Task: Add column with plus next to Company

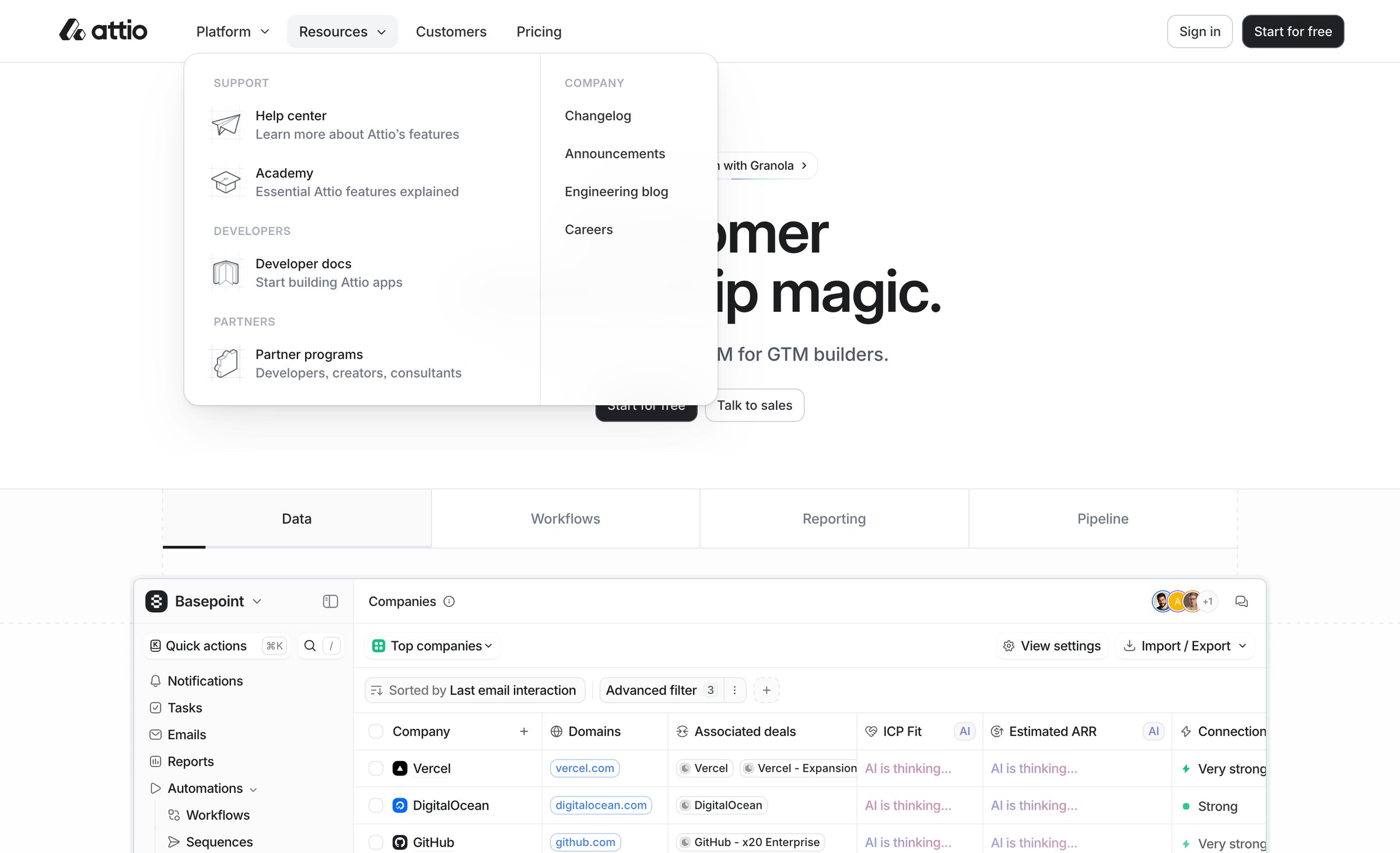Action: 524,731
